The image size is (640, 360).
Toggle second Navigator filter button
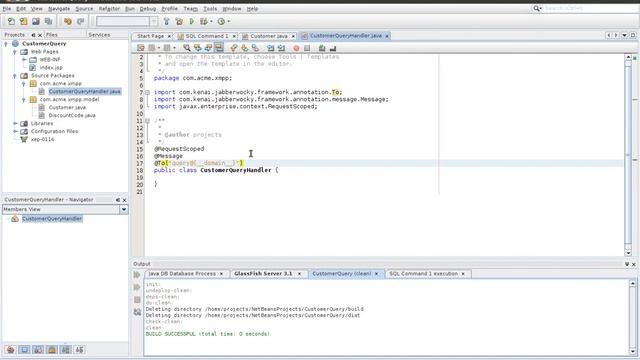click(24, 350)
